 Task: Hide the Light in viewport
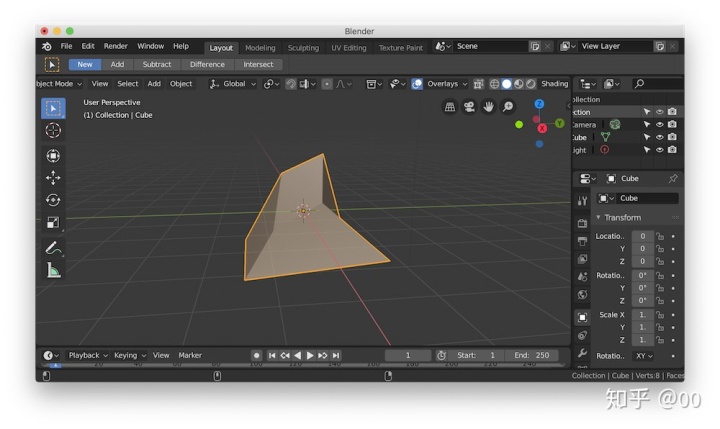(x=659, y=150)
